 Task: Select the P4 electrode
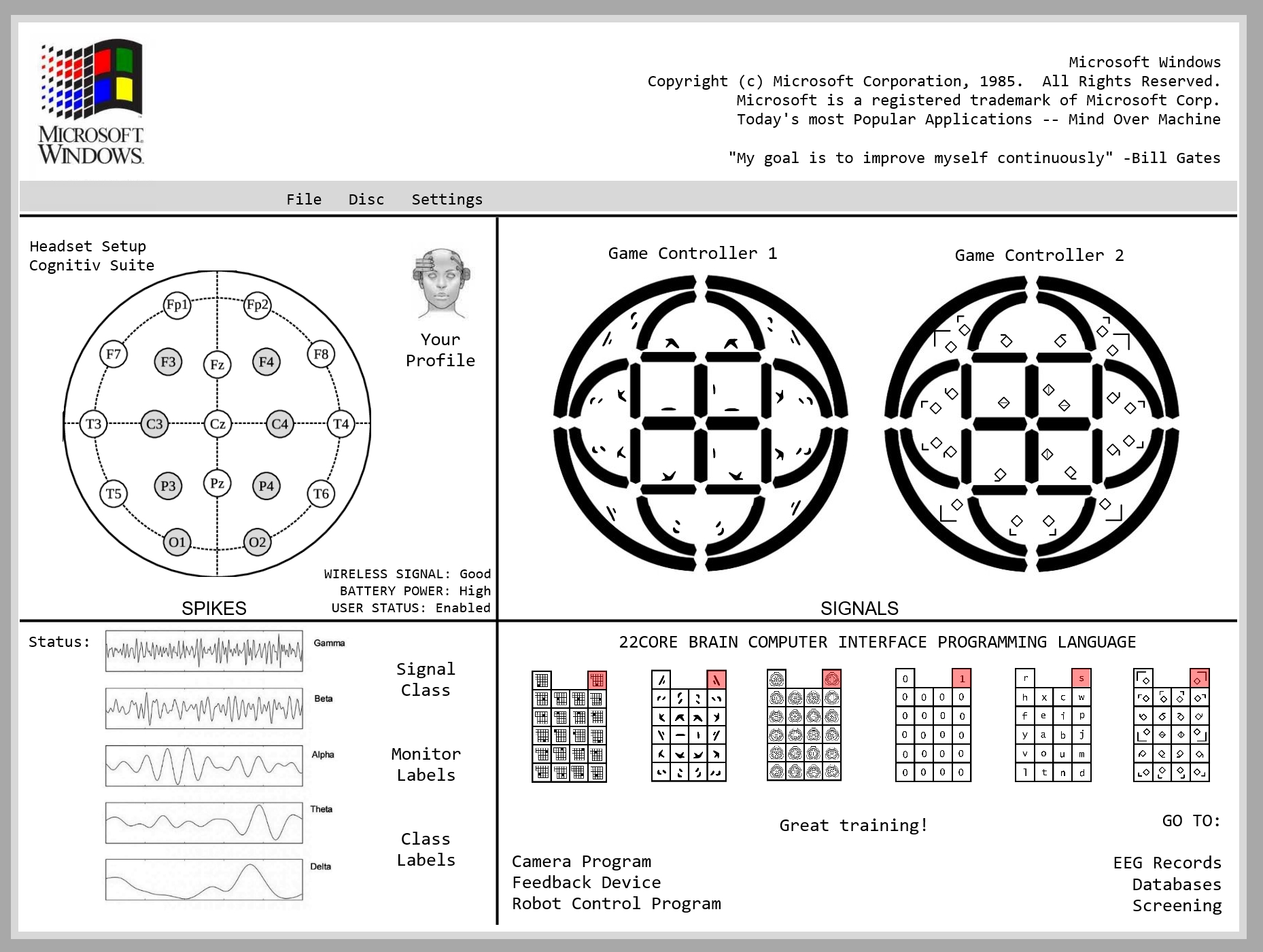point(266,487)
